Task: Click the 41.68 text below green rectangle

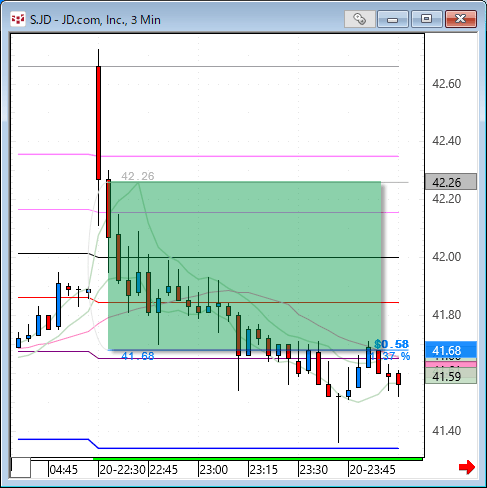Action: pyautogui.click(x=138, y=356)
